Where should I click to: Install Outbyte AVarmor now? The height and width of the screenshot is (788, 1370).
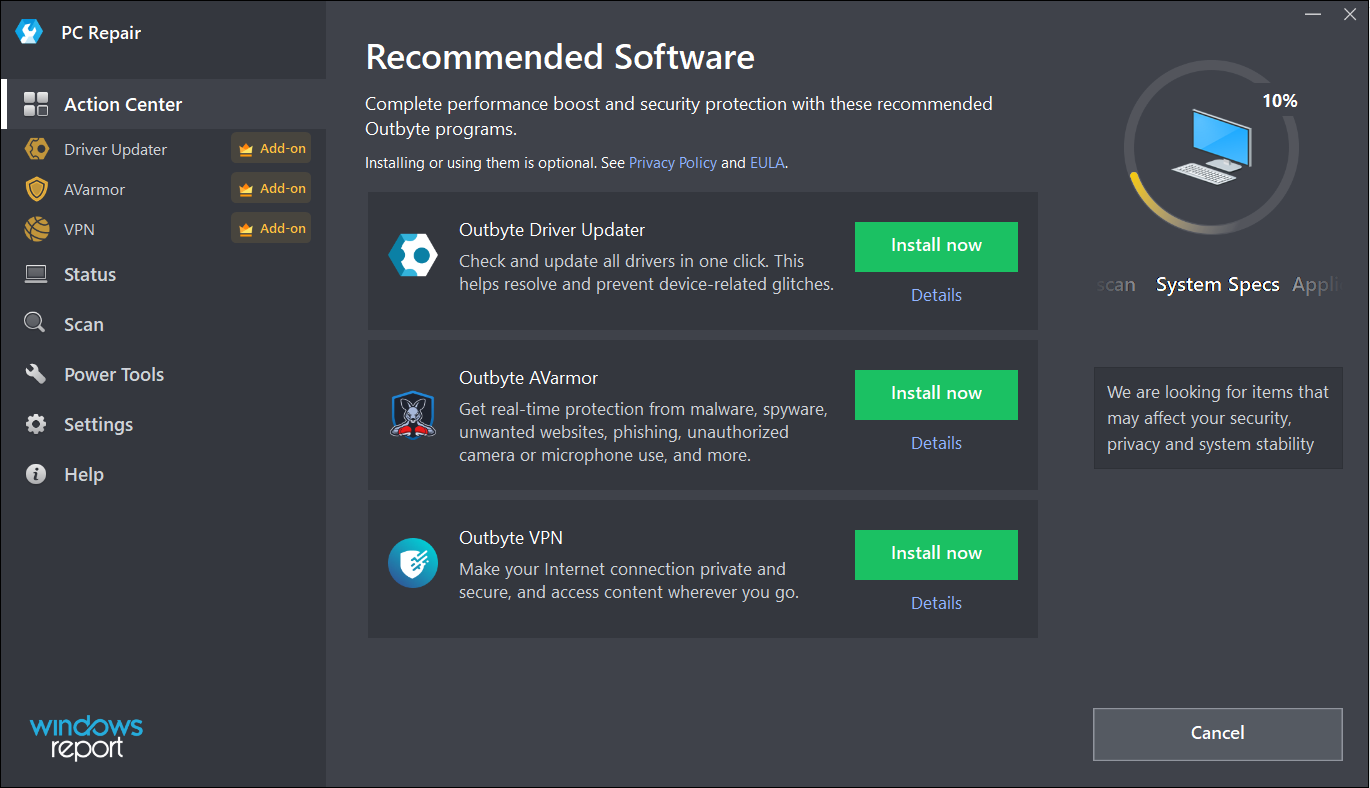[936, 394]
